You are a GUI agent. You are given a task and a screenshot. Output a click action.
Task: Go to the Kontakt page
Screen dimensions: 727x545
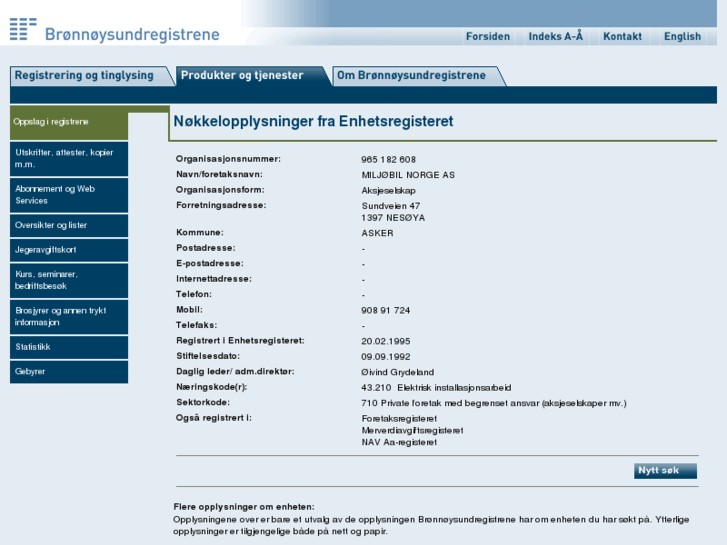tap(622, 36)
